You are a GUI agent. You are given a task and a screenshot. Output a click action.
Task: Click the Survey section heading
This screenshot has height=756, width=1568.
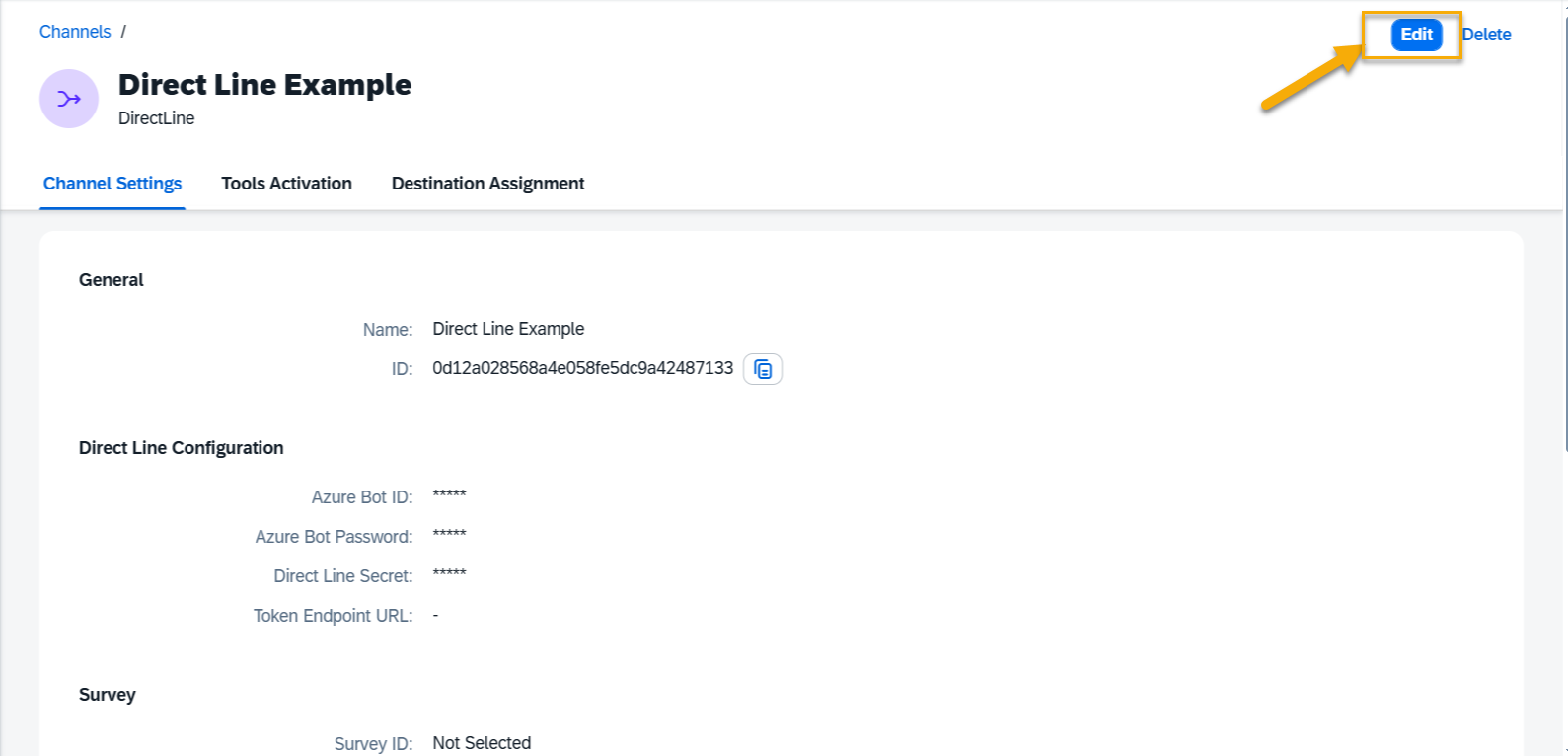coord(107,695)
